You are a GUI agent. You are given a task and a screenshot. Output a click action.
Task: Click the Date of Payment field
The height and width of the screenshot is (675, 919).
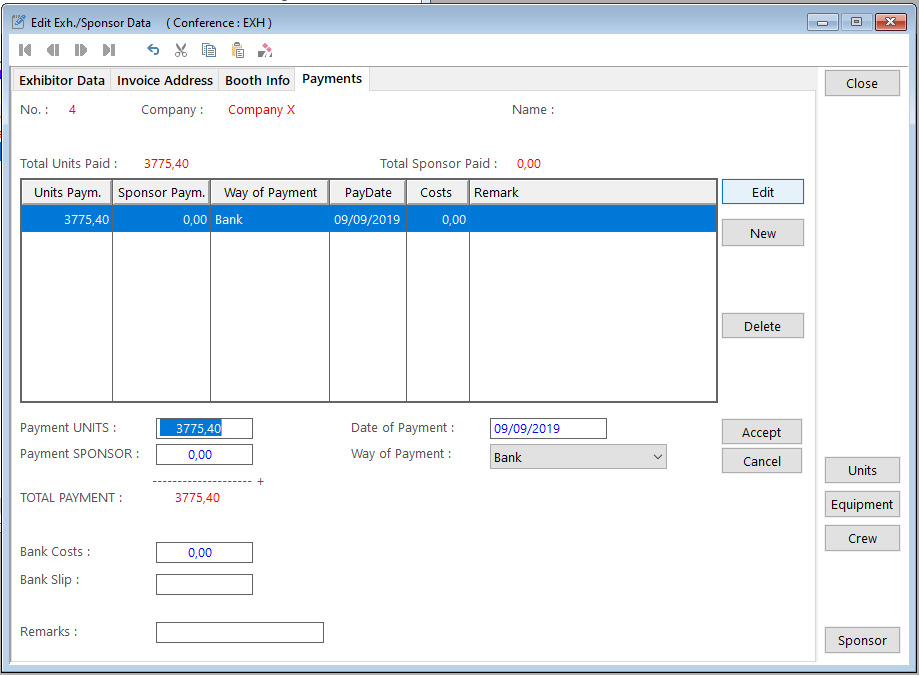click(548, 428)
